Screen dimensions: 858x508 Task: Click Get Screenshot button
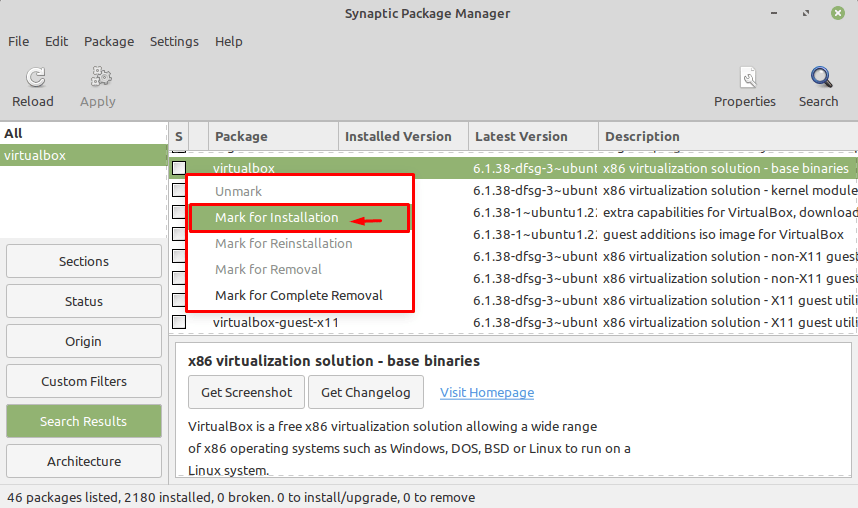pyautogui.click(x=246, y=392)
